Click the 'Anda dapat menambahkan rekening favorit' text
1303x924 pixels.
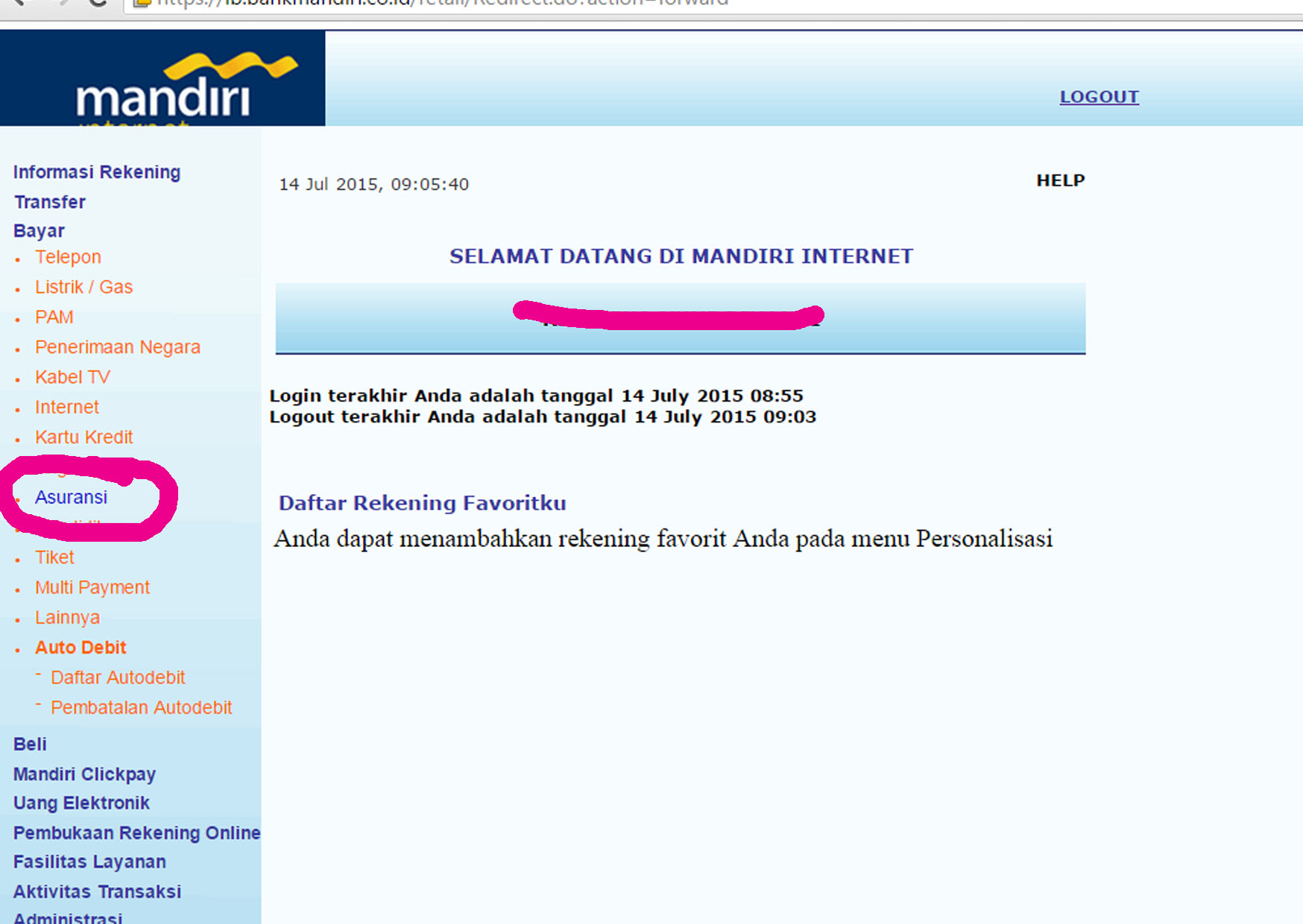click(x=663, y=539)
